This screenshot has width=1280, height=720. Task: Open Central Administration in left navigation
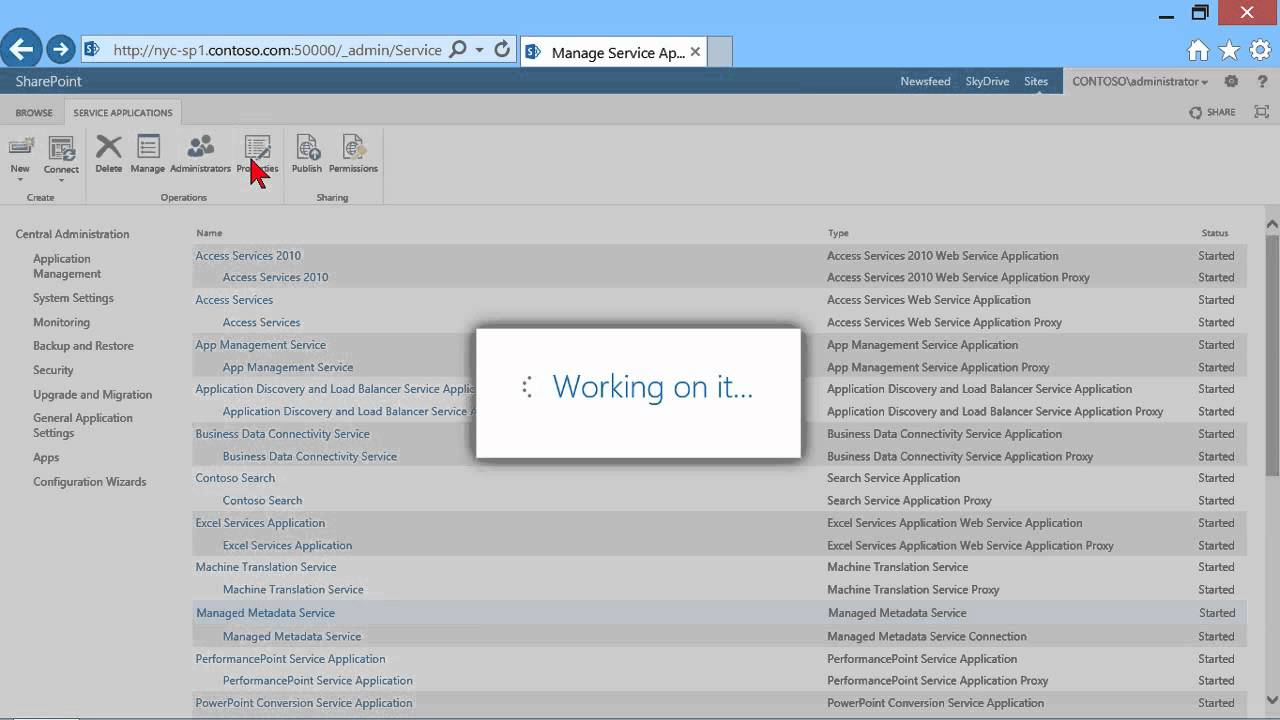pyautogui.click(x=72, y=234)
